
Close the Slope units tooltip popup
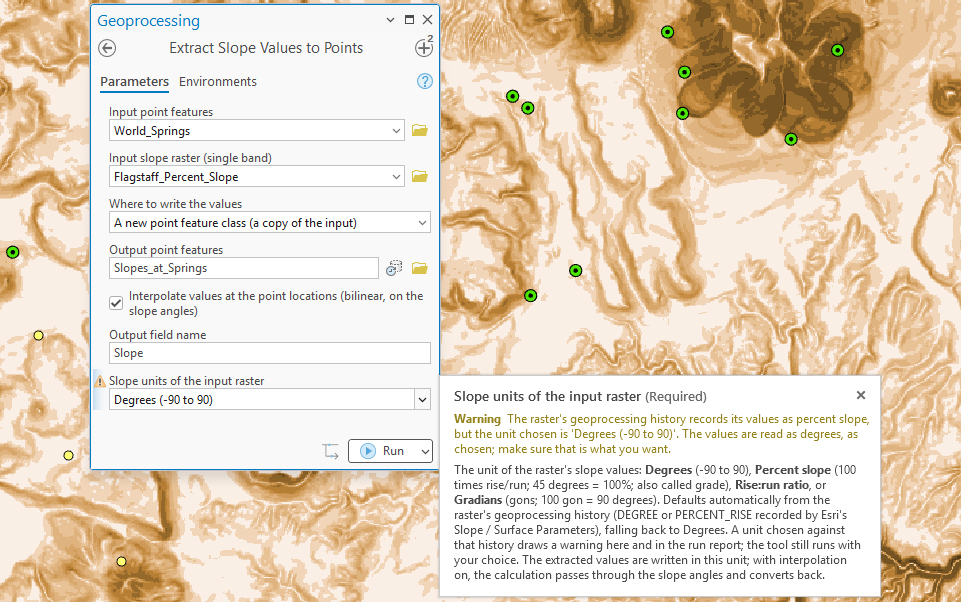click(x=860, y=395)
